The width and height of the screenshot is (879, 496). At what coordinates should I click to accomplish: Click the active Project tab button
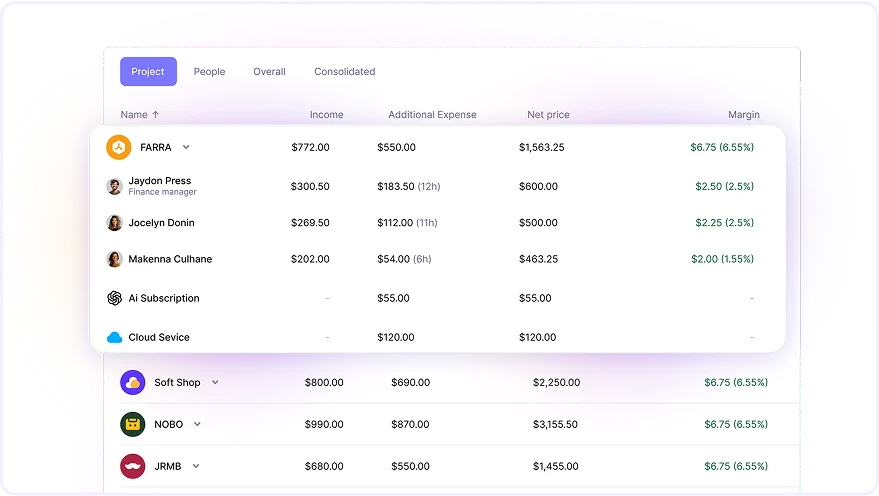tap(148, 72)
